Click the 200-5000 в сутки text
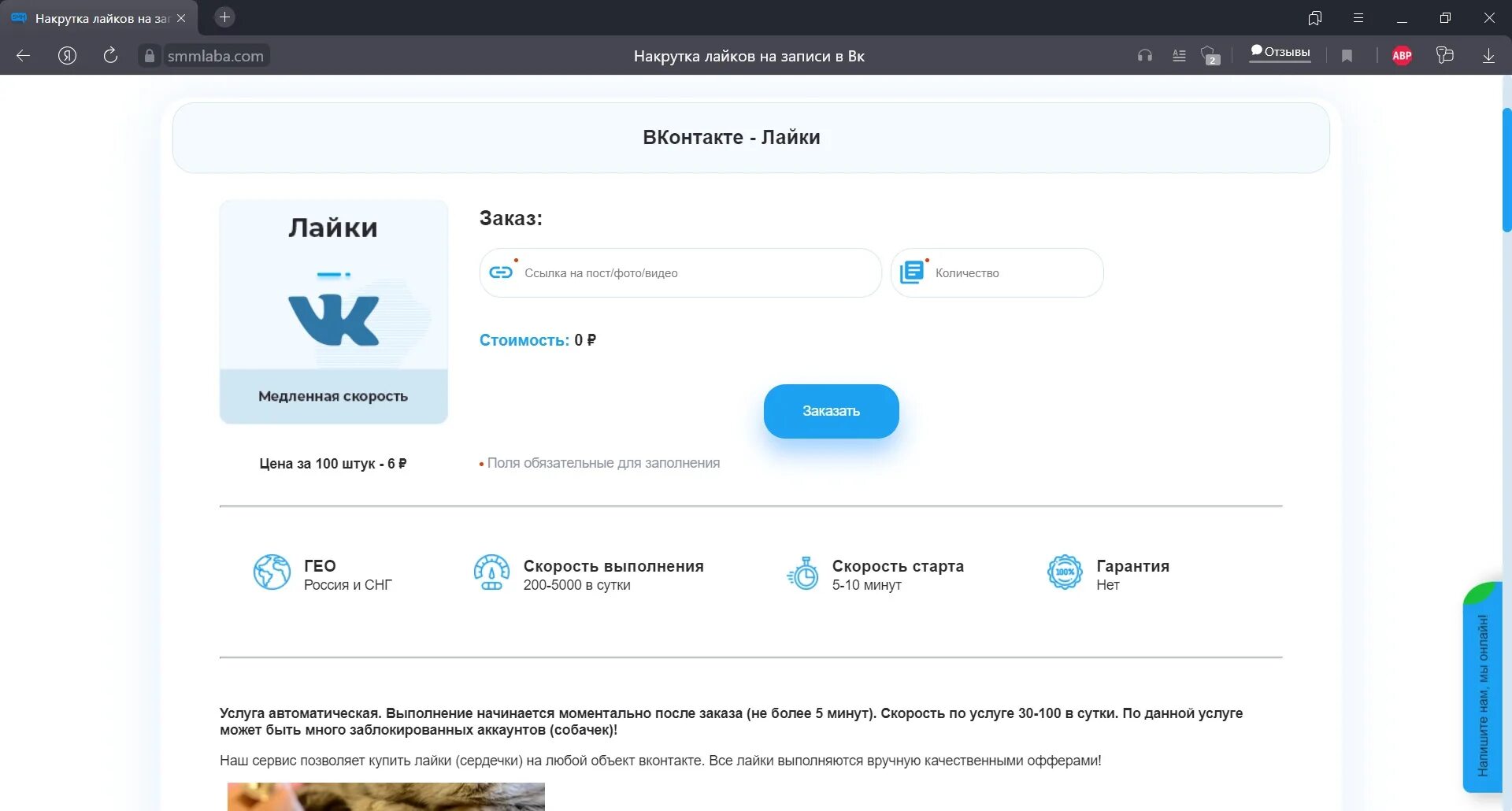 coord(577,585)
